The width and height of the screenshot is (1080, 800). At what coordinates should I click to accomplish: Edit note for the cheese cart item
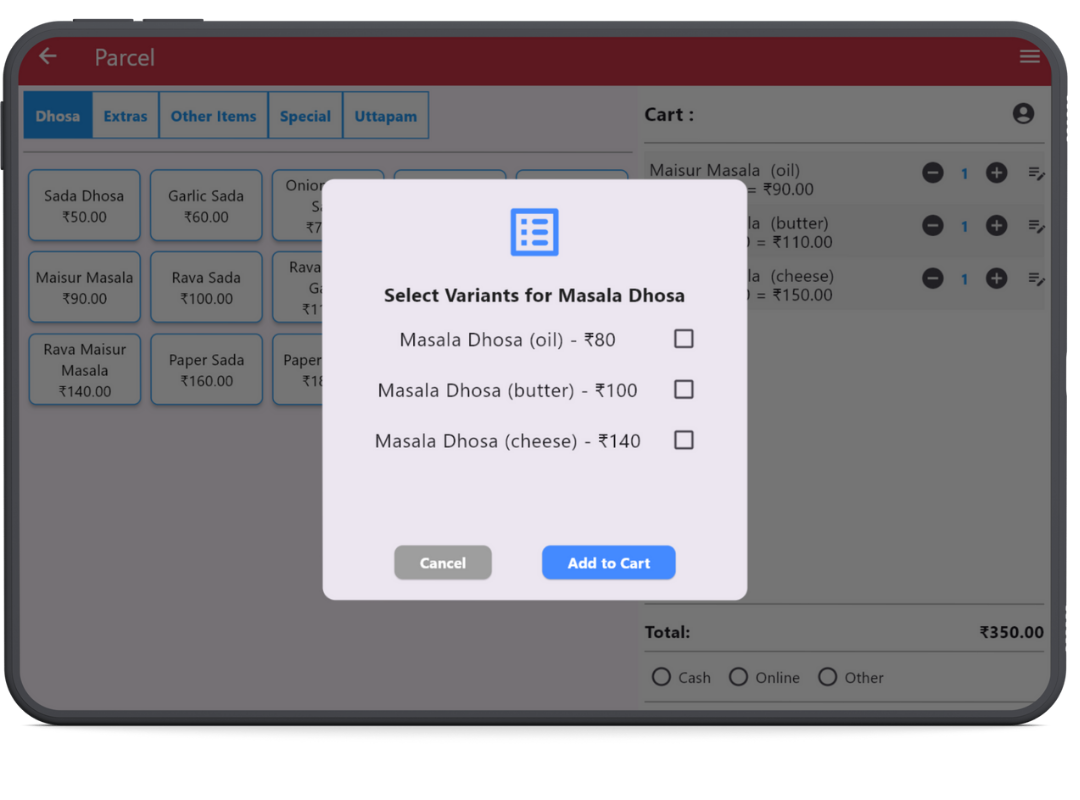(1036, 279)
